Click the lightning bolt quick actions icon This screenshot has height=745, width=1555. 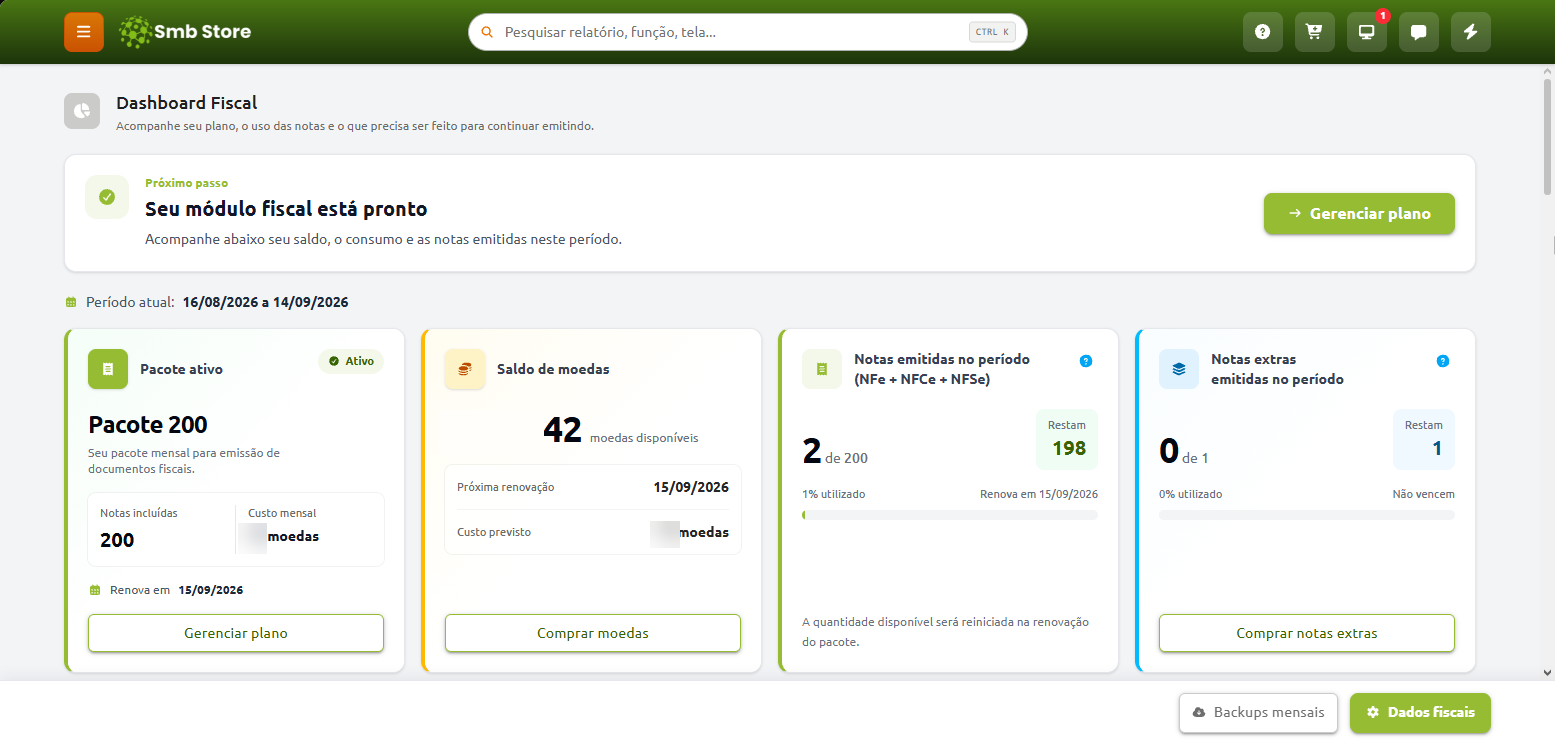(x=1471, y=32)
